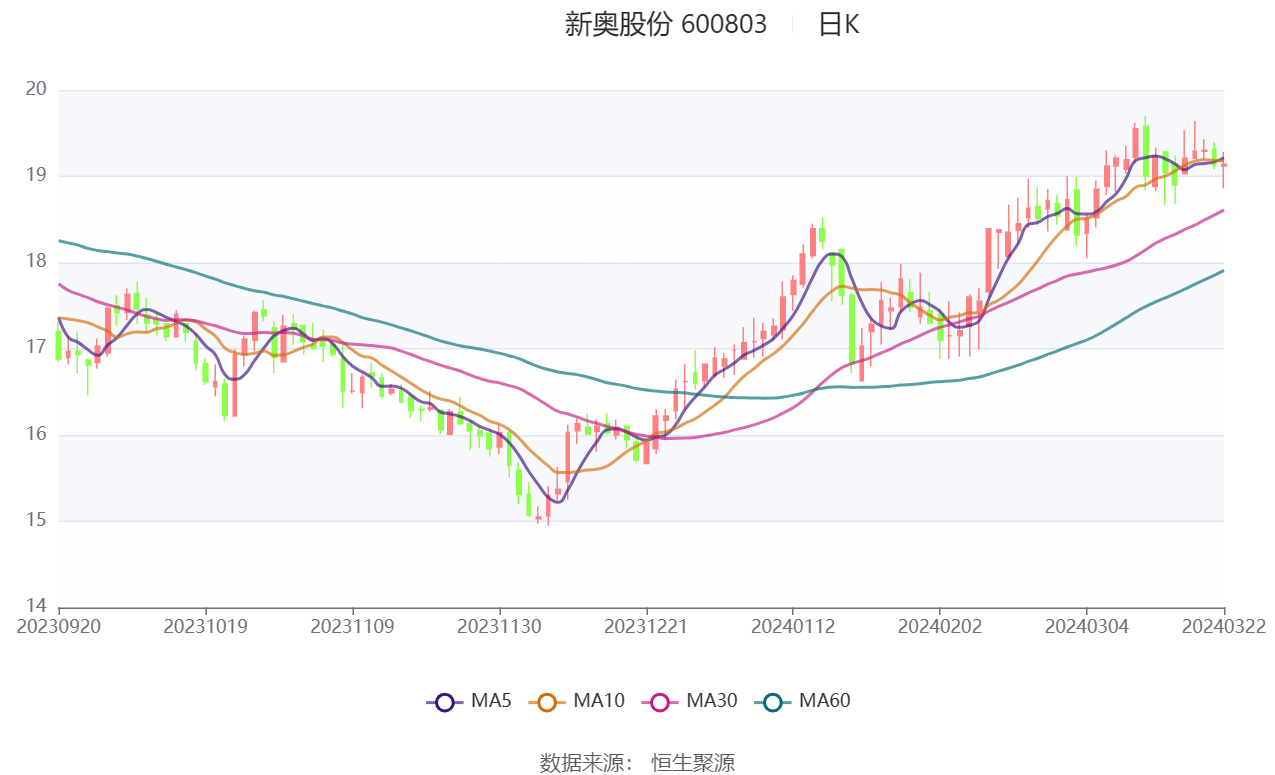Click the x-axis date label 20230920
The height and width of the screenshot is (775, 1275).
[x=59, y=627]
